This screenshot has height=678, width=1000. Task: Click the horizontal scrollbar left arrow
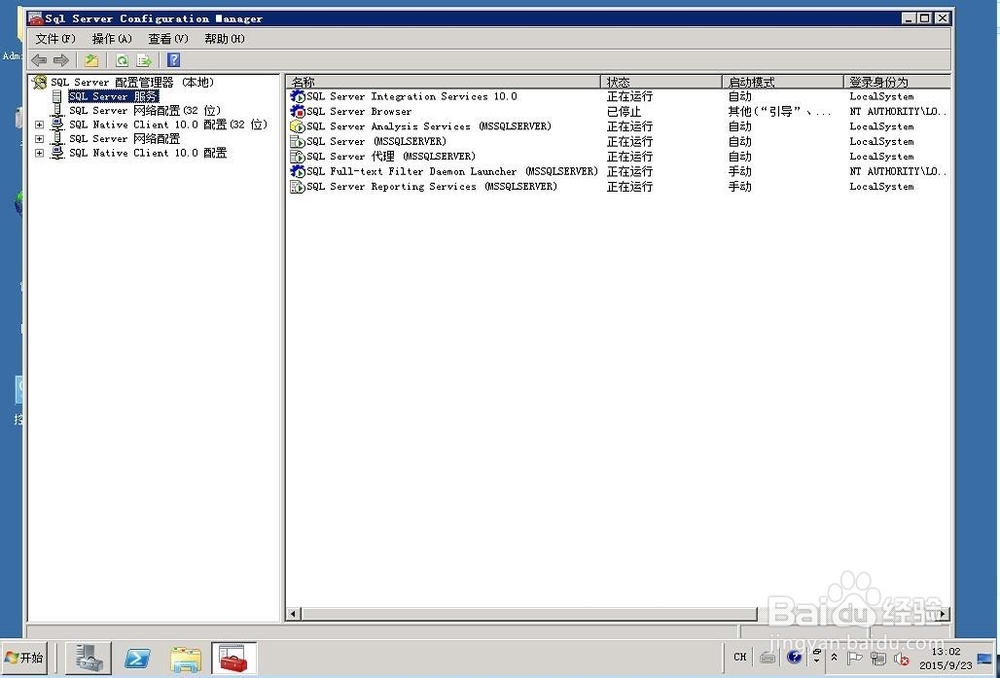(x=293, y=614)
